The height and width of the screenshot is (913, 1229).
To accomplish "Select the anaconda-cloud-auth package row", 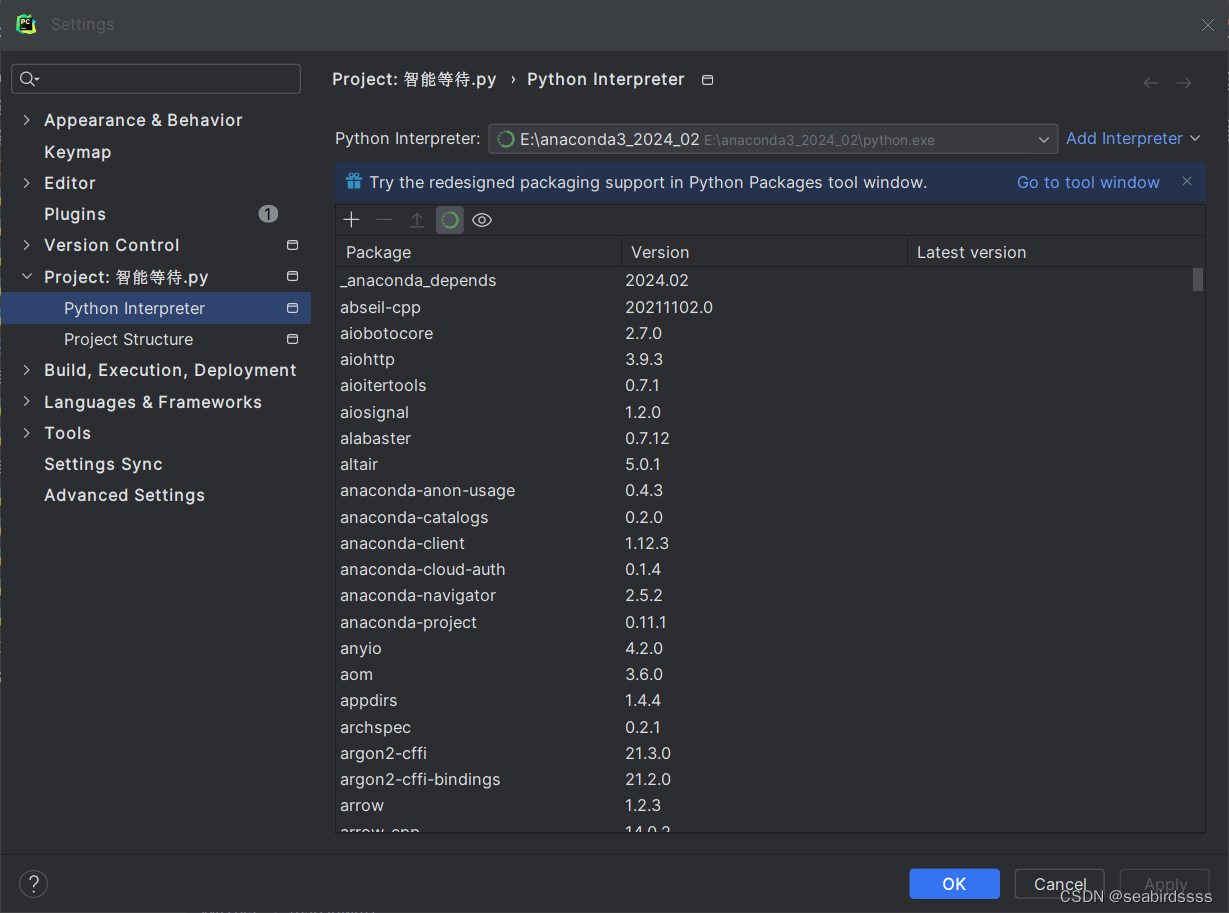I will 764,569.
